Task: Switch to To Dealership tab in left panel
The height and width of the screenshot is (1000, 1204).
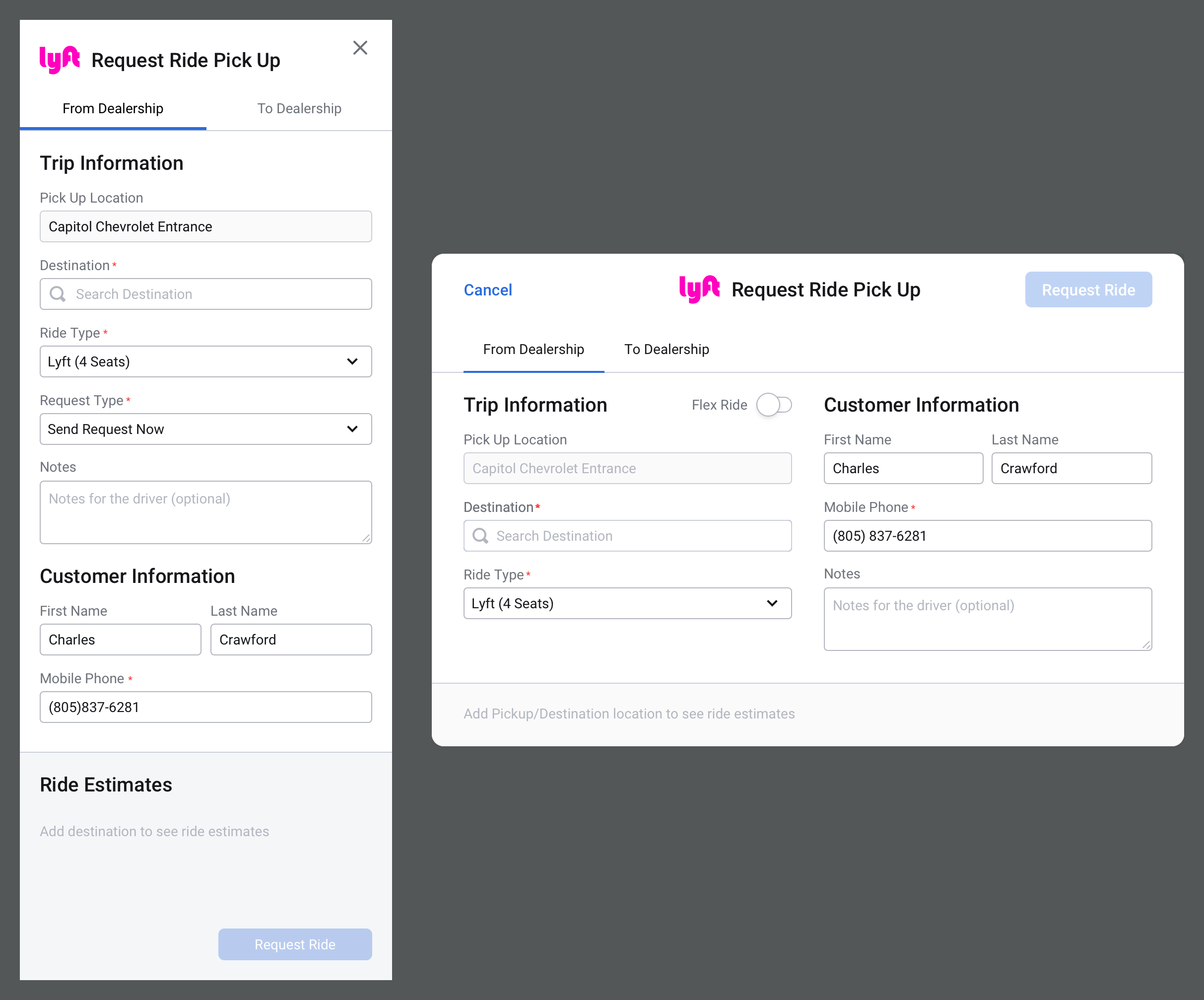Action: 299,108
